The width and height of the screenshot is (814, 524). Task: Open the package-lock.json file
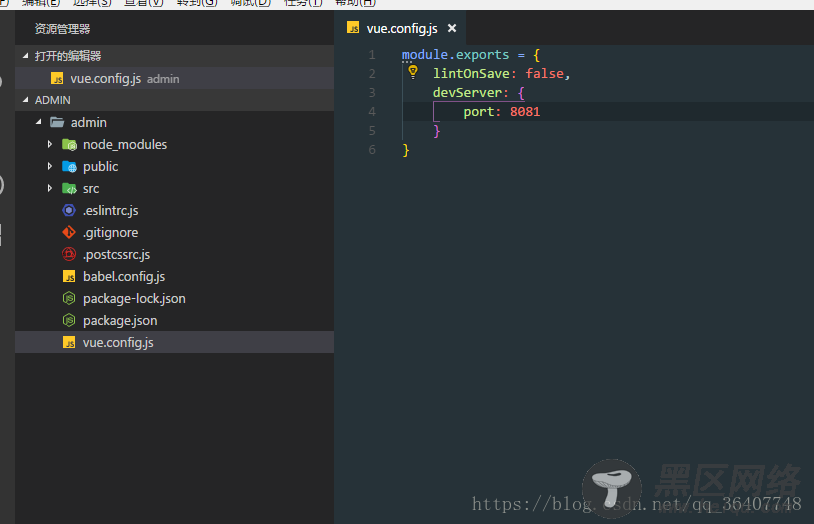click(134, 299)
